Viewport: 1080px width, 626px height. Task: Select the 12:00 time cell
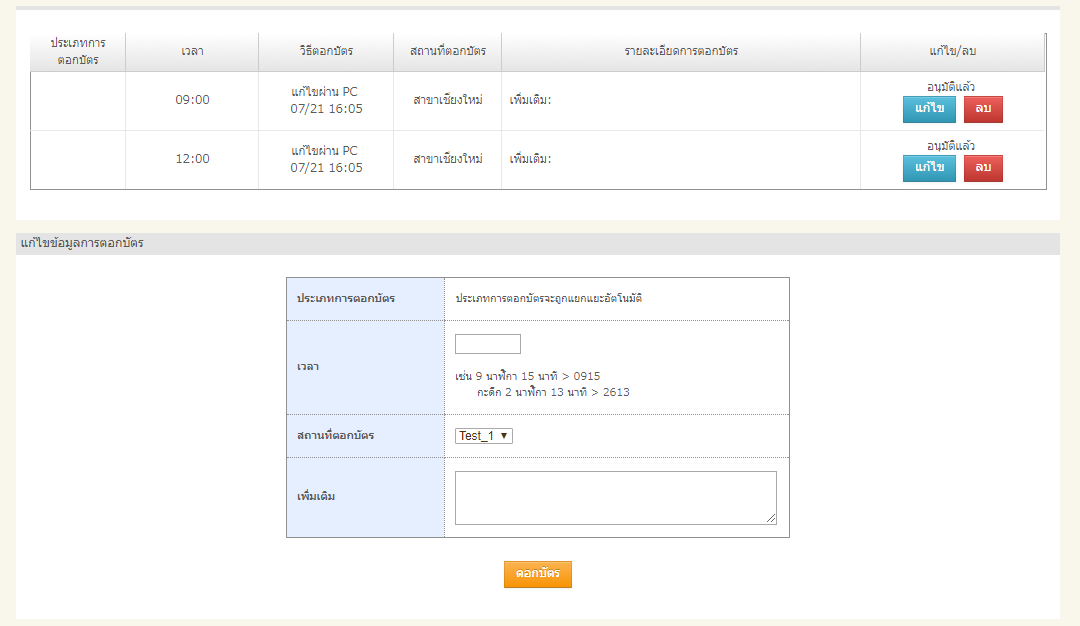click(192, 159)
